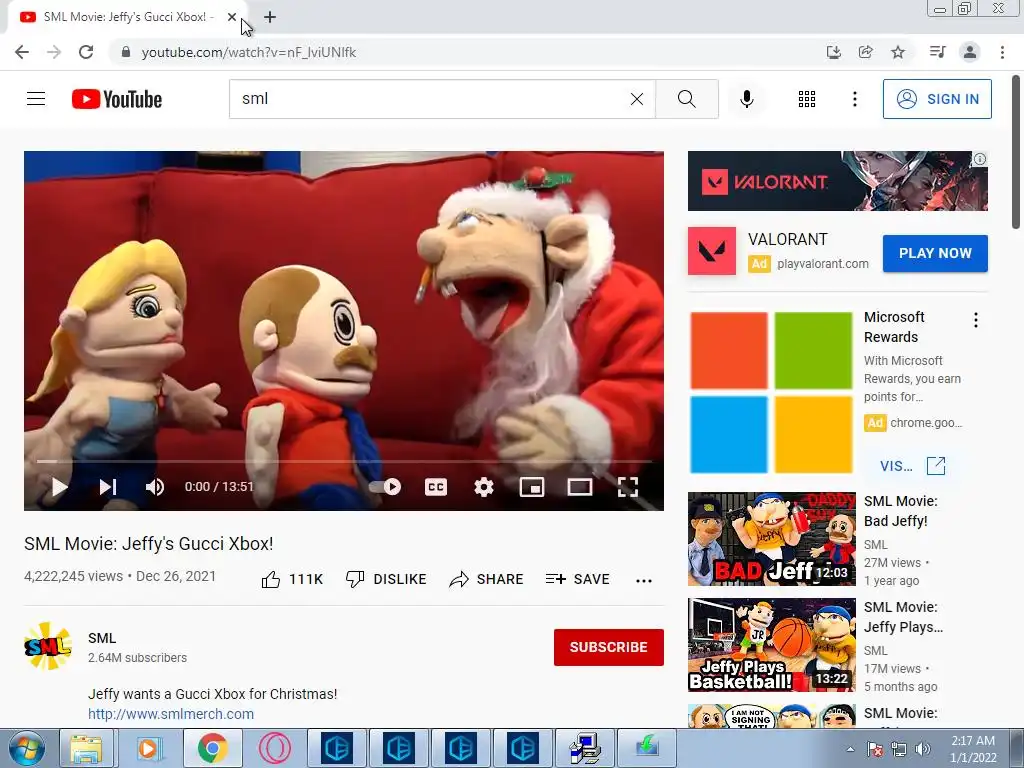Screen dimensions: 1024x768
Task: Open Microsoft Rewards ad options menu
Action: tap(976, 320)
